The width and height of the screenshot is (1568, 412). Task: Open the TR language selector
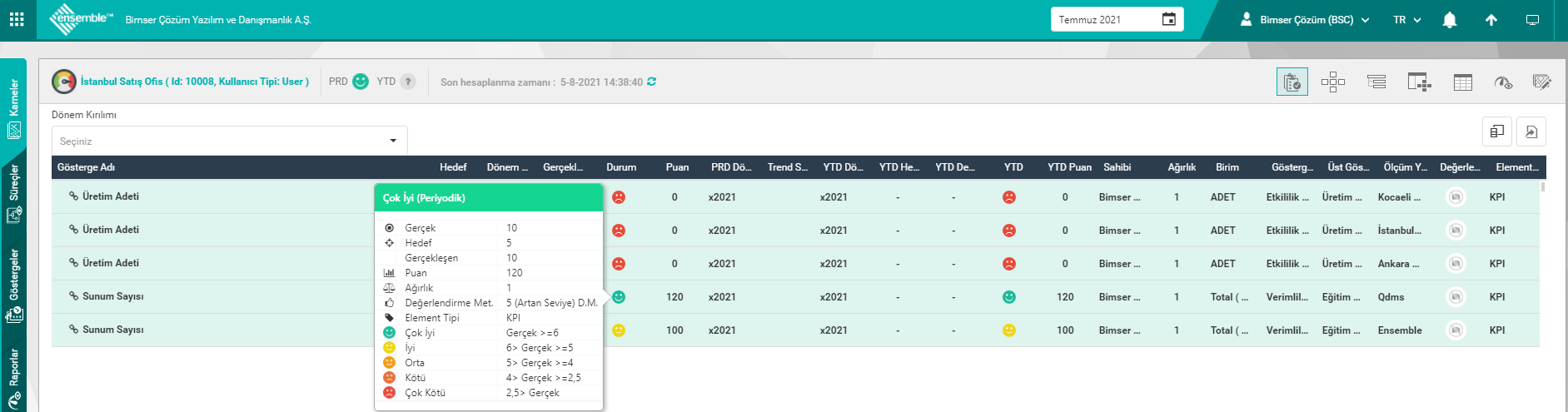click(1406, 20)
